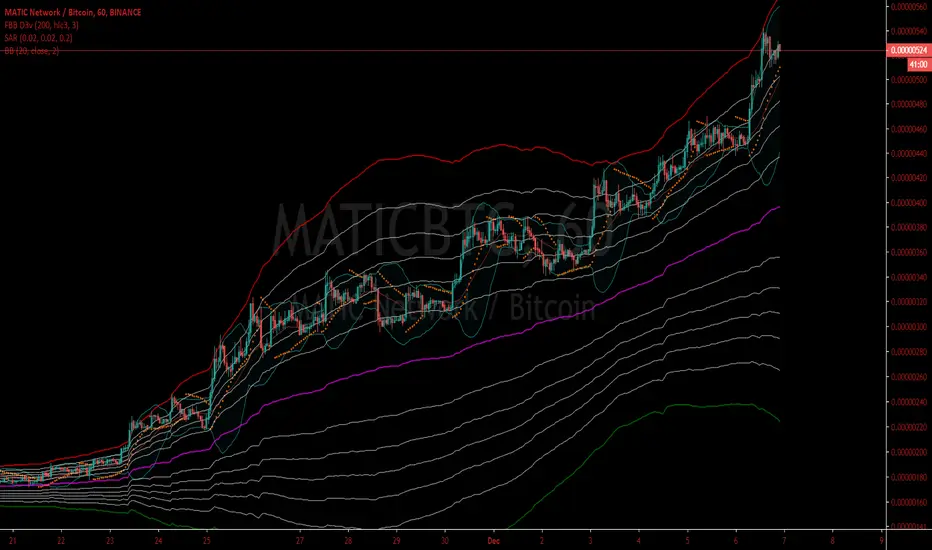Viewport: 932px width, 550px height.
Task: Click the date 27 on time axis
Action: pyautogui.click(x=300, y=540)
